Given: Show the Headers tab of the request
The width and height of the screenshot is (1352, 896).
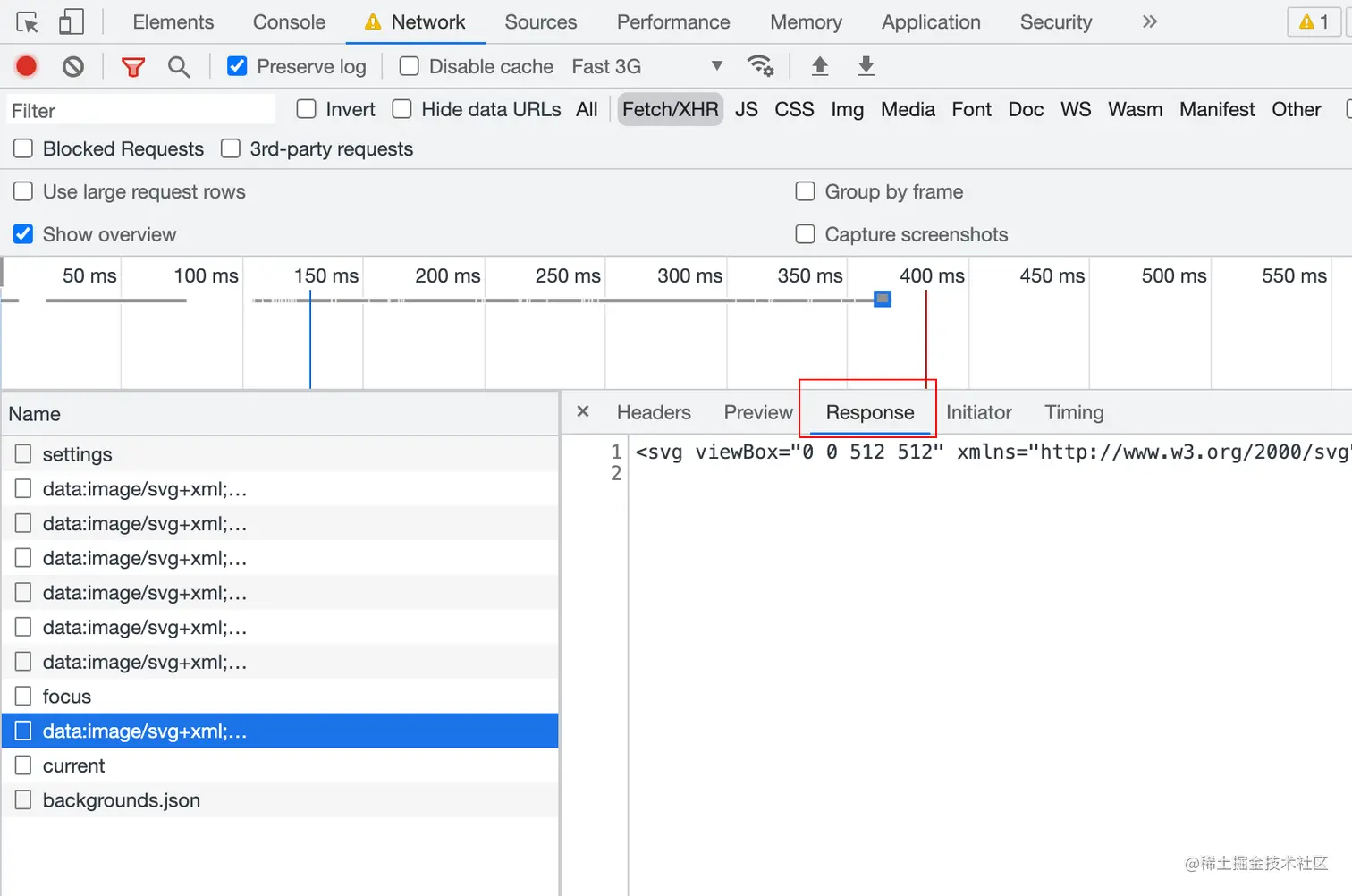Looking at the screenshot, I should click(x=654, y=412).
